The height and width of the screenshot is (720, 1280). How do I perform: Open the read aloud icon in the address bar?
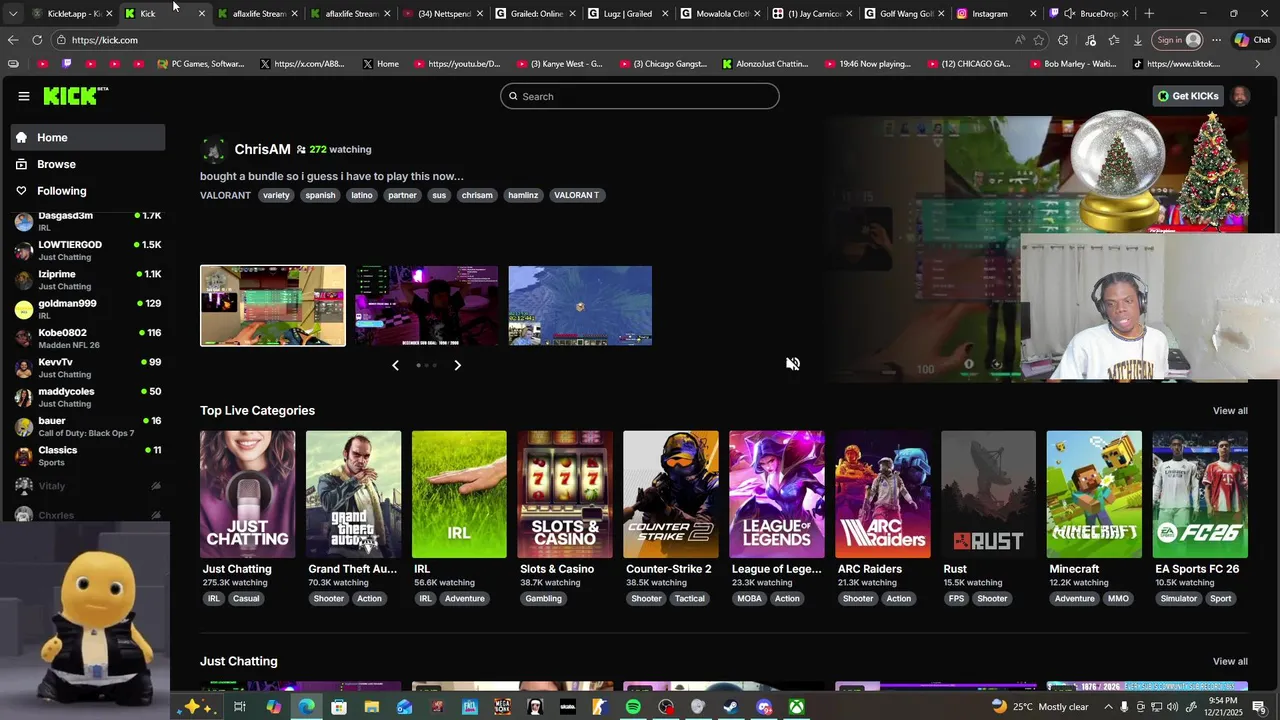[1019, 40]
